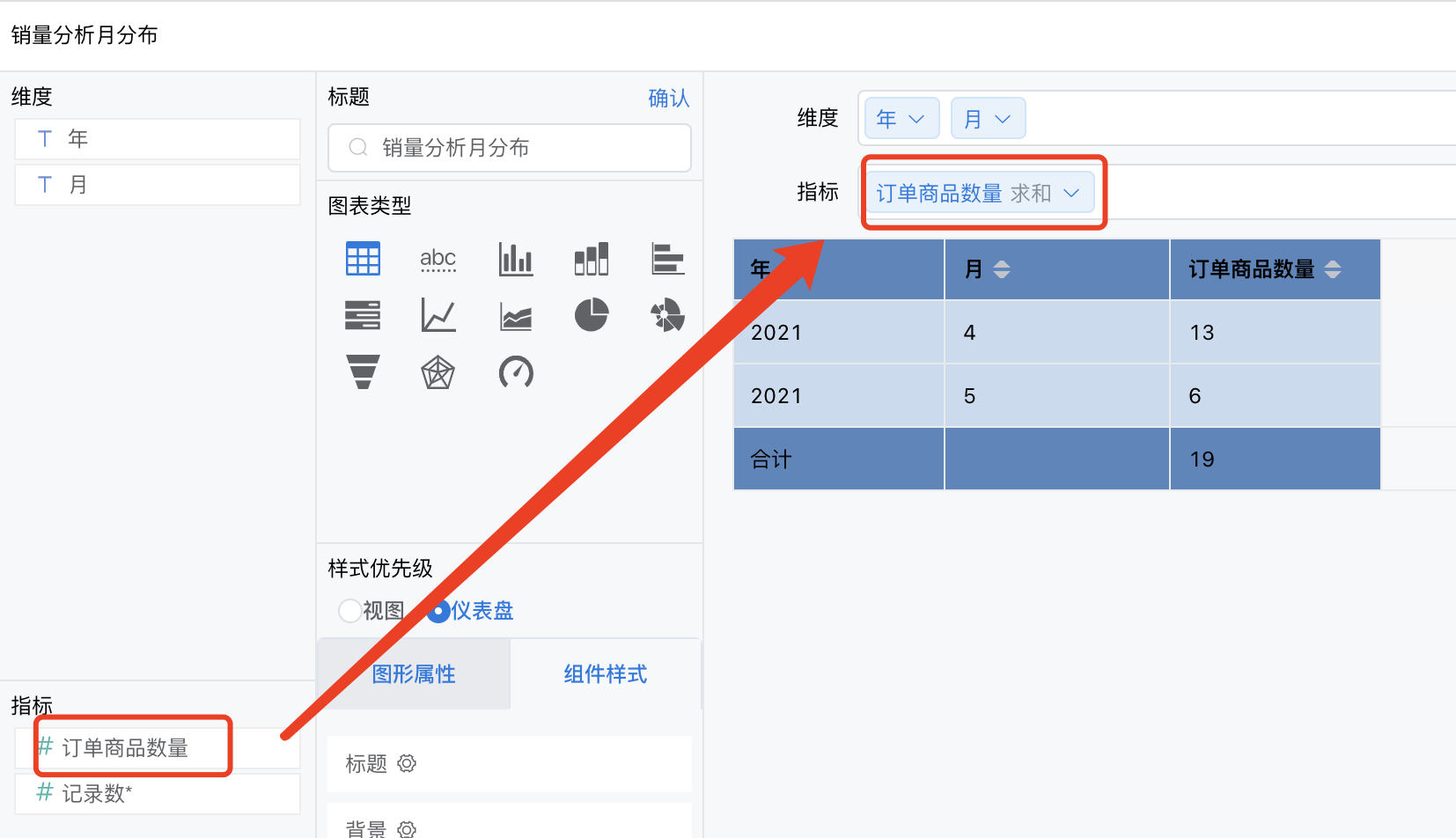
Task: Pick the area chart type
Action: [x=516, y=315]
